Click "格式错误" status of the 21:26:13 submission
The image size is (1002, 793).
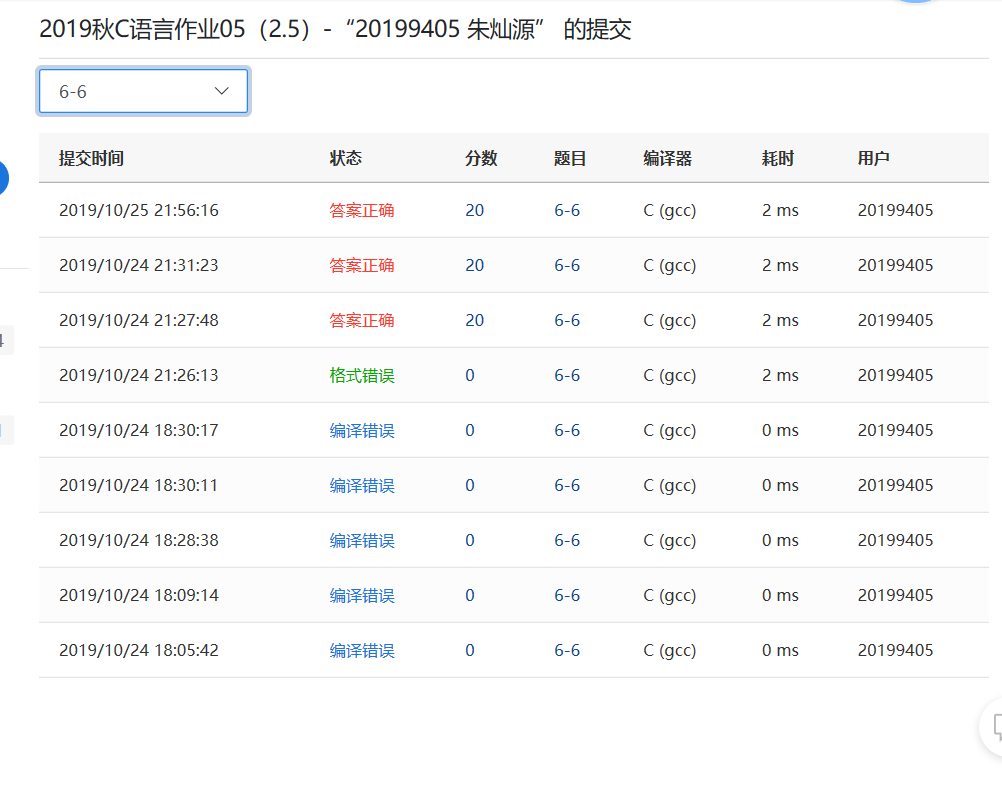[x=362, y=375]
